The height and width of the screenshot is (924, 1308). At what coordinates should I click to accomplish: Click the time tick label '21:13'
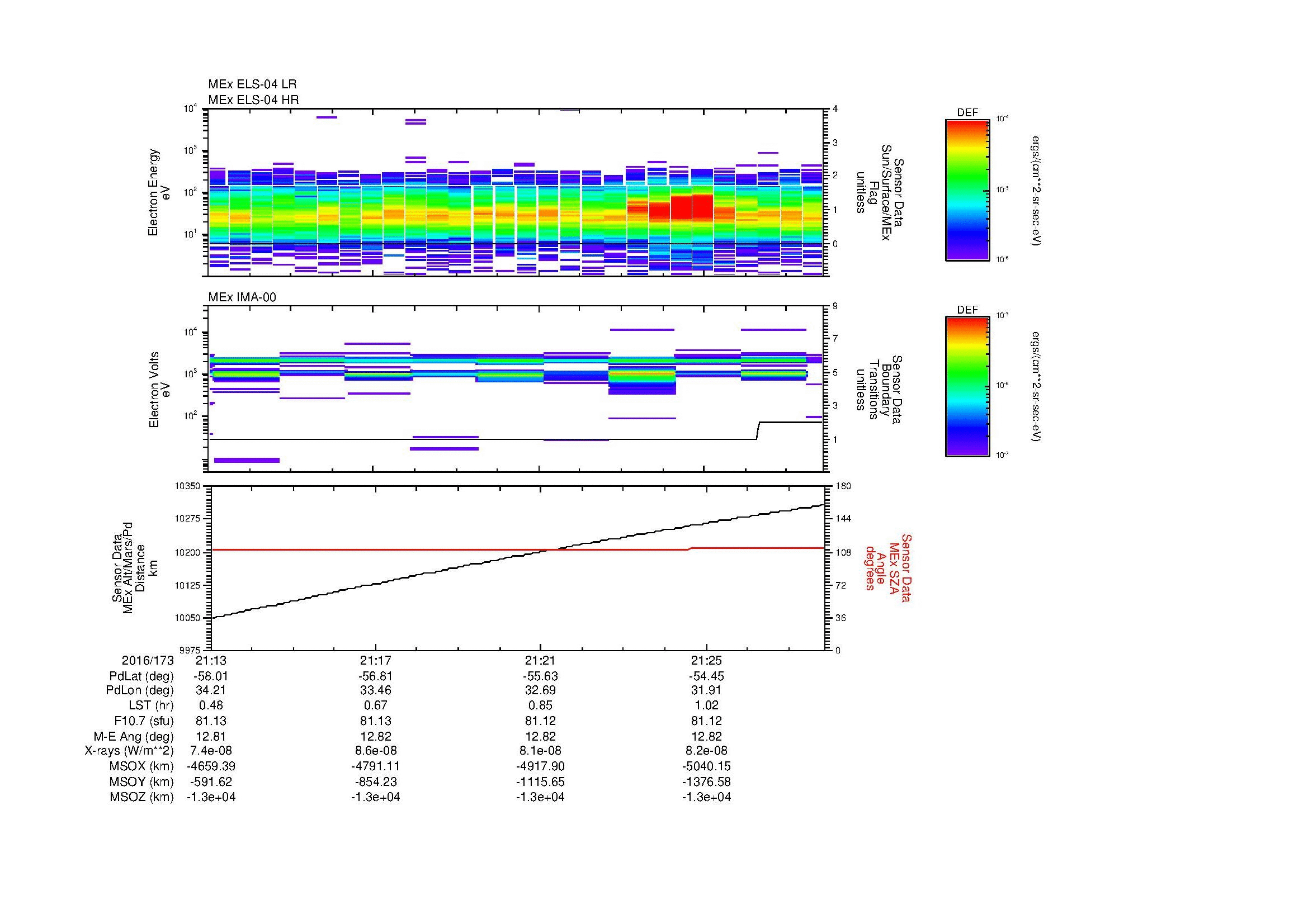(211, 660)
